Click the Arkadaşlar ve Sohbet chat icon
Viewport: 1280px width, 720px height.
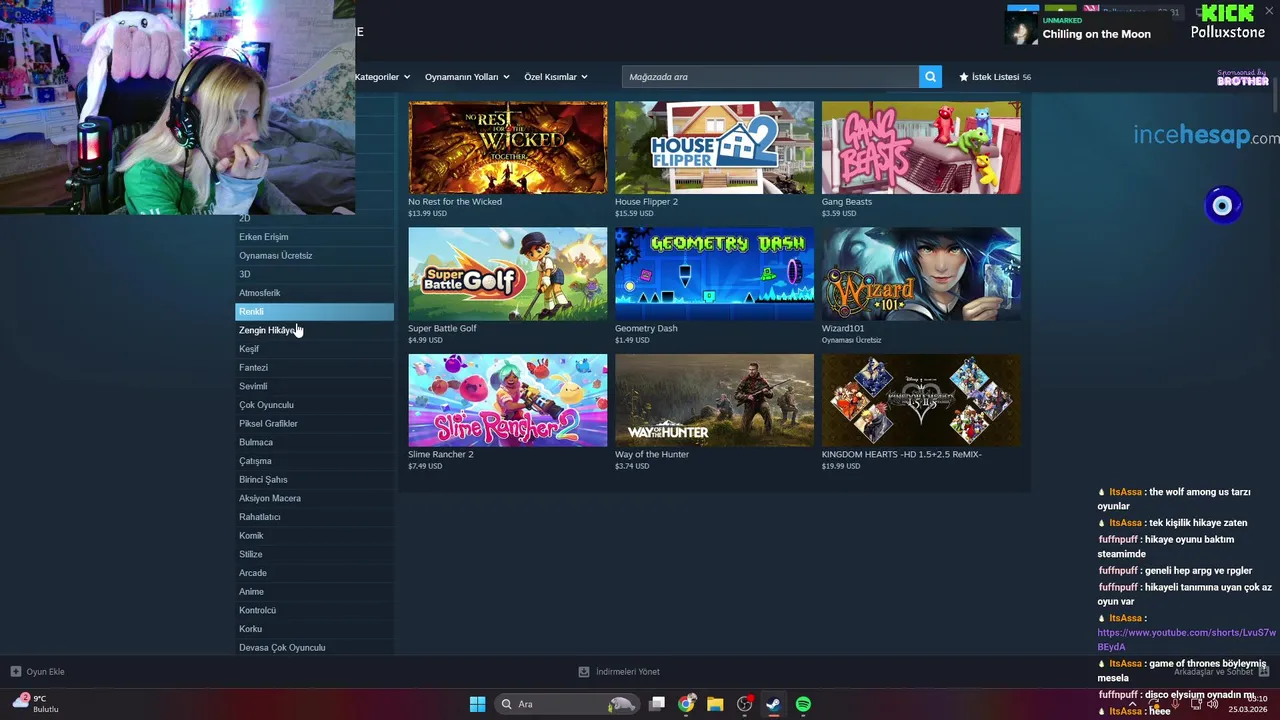coord(1263,672)
